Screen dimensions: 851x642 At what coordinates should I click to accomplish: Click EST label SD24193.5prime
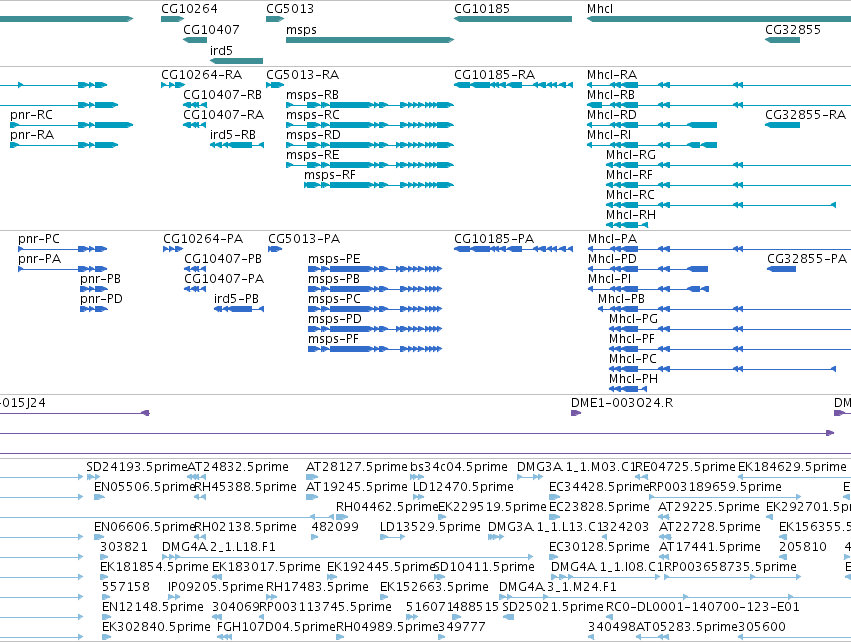(137, 467)
